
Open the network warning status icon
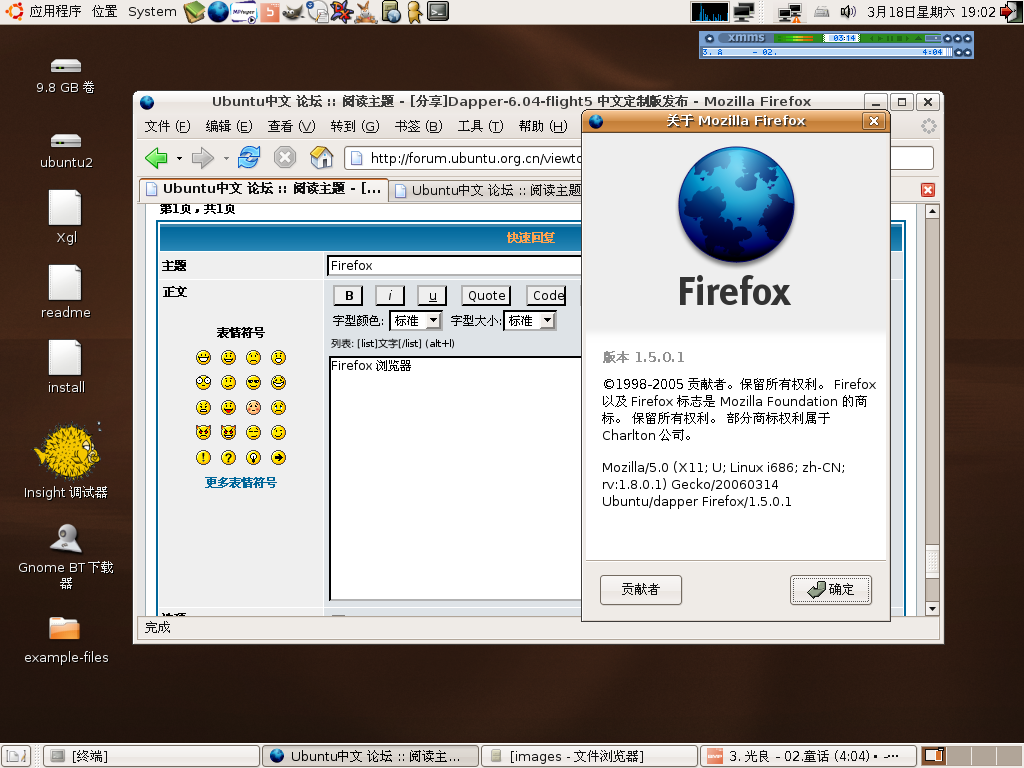click(x=790, y=12)
